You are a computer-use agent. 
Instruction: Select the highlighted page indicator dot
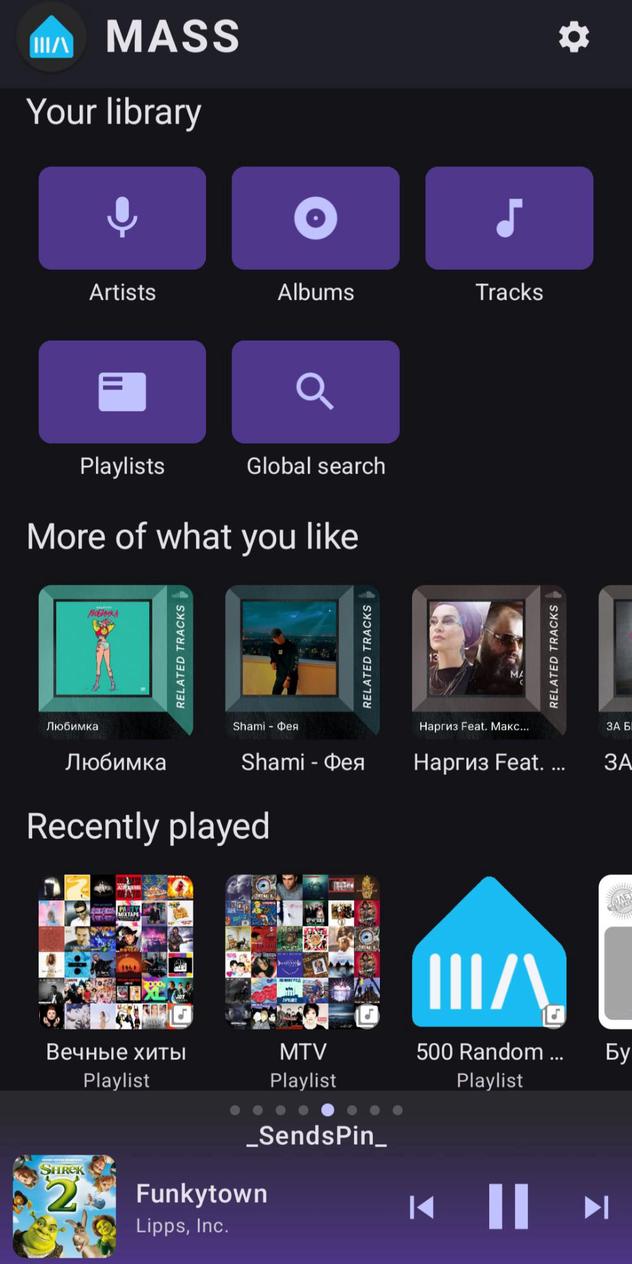point(327,1110)
